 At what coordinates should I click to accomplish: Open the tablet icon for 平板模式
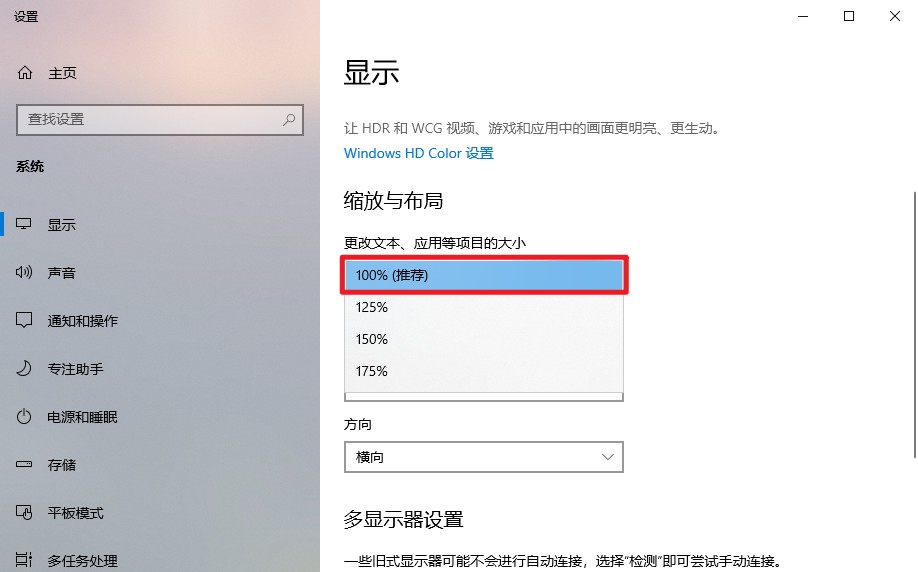pyautogui.click(x=23, y=512)
